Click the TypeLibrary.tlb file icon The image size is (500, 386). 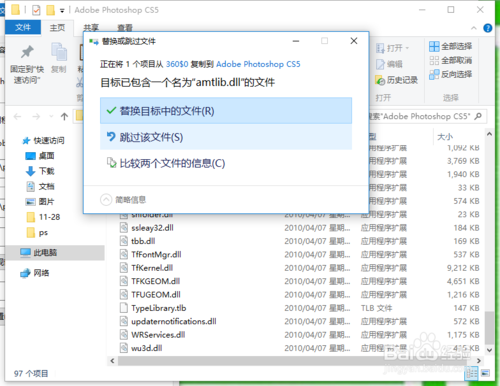click(x=124, y=308)
